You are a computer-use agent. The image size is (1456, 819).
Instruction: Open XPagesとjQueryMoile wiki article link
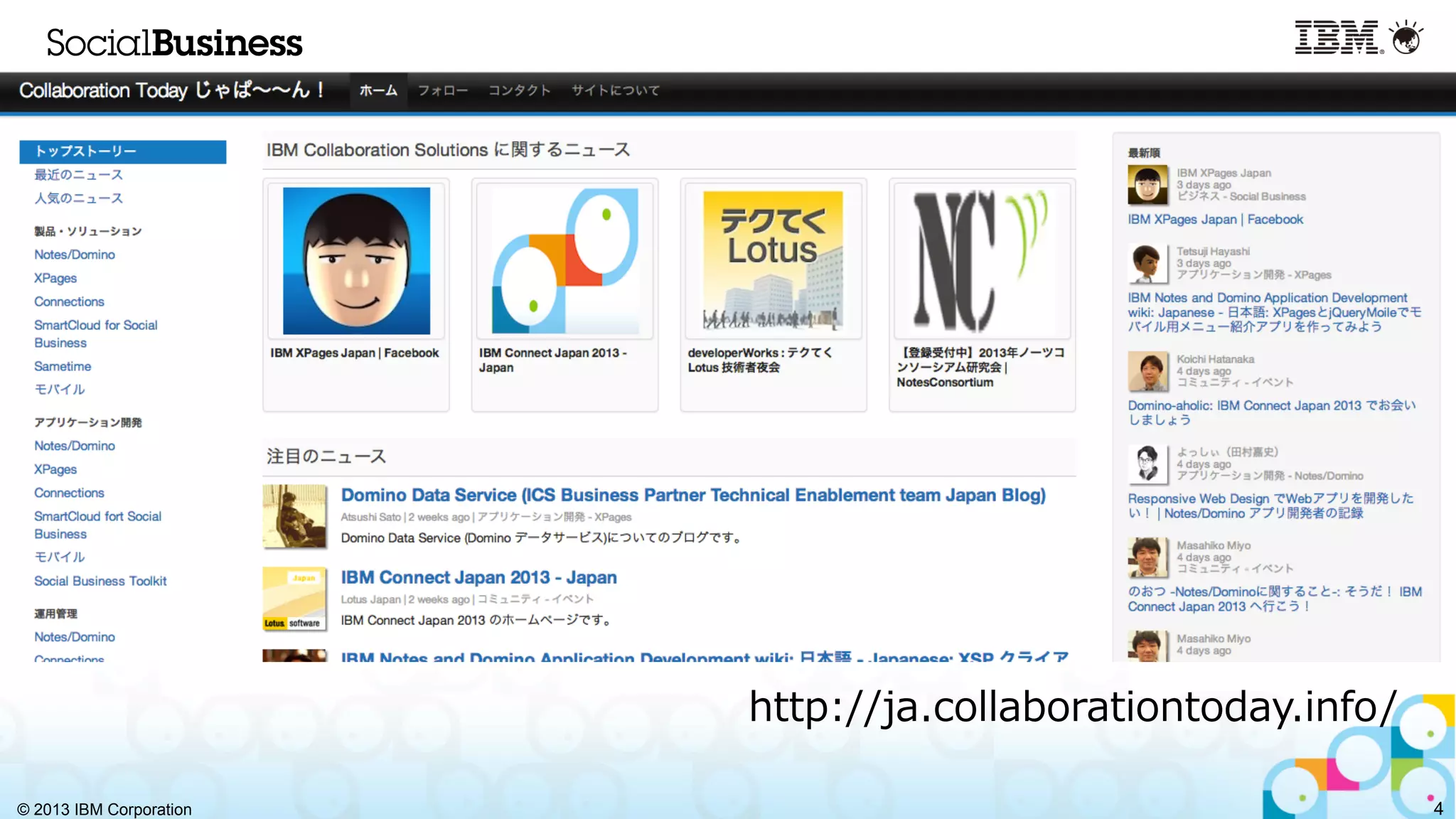click(1274, 312)
